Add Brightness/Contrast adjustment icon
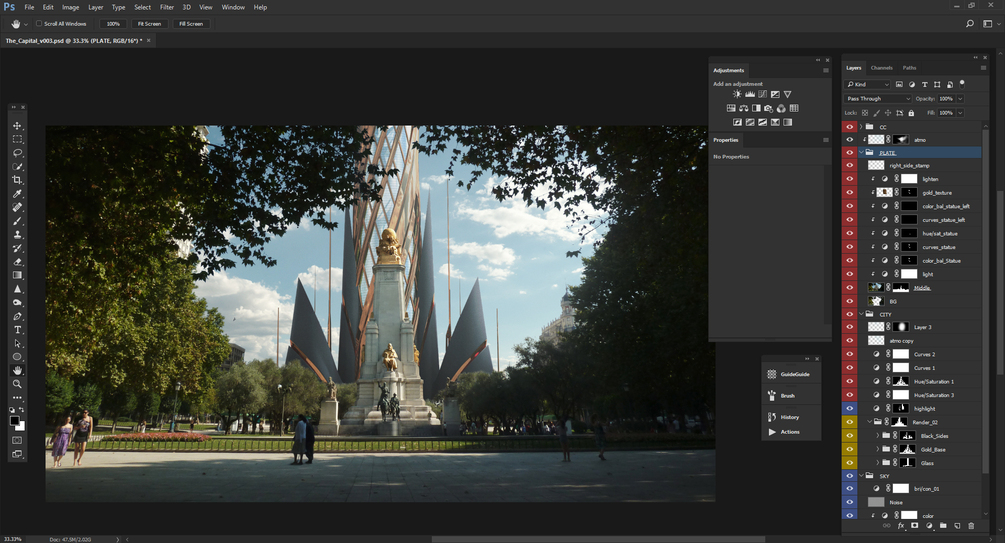Viewport: 1005px width, 543px height. [737, 94]
